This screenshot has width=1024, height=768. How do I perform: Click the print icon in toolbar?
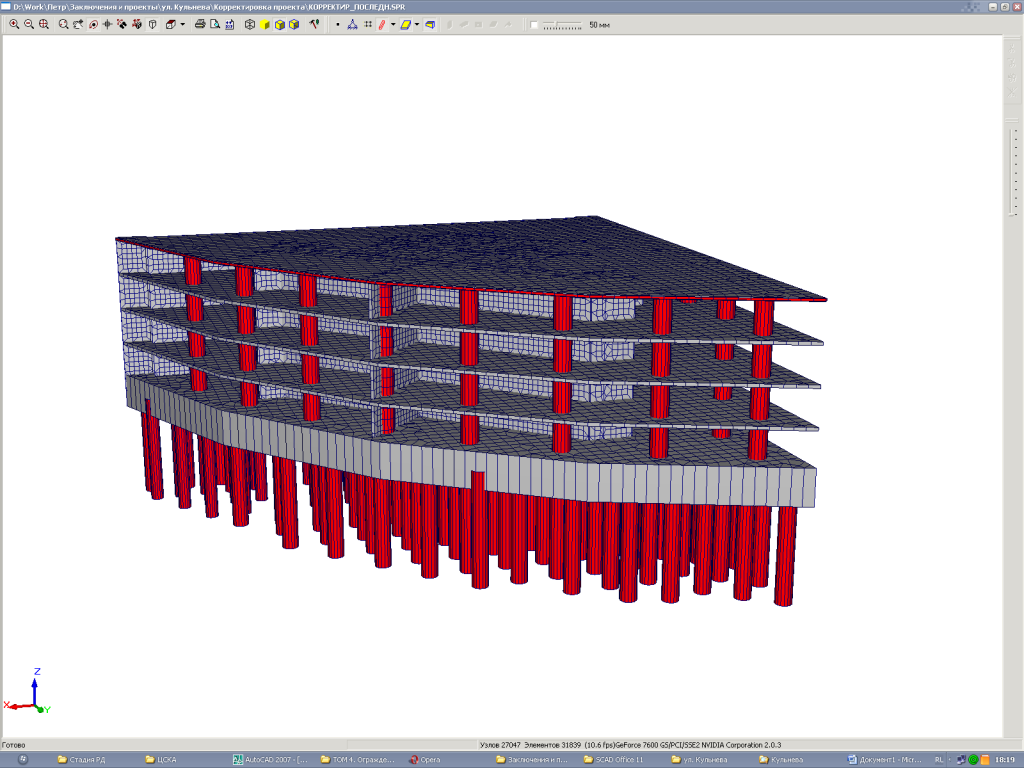tap(200, 24)
